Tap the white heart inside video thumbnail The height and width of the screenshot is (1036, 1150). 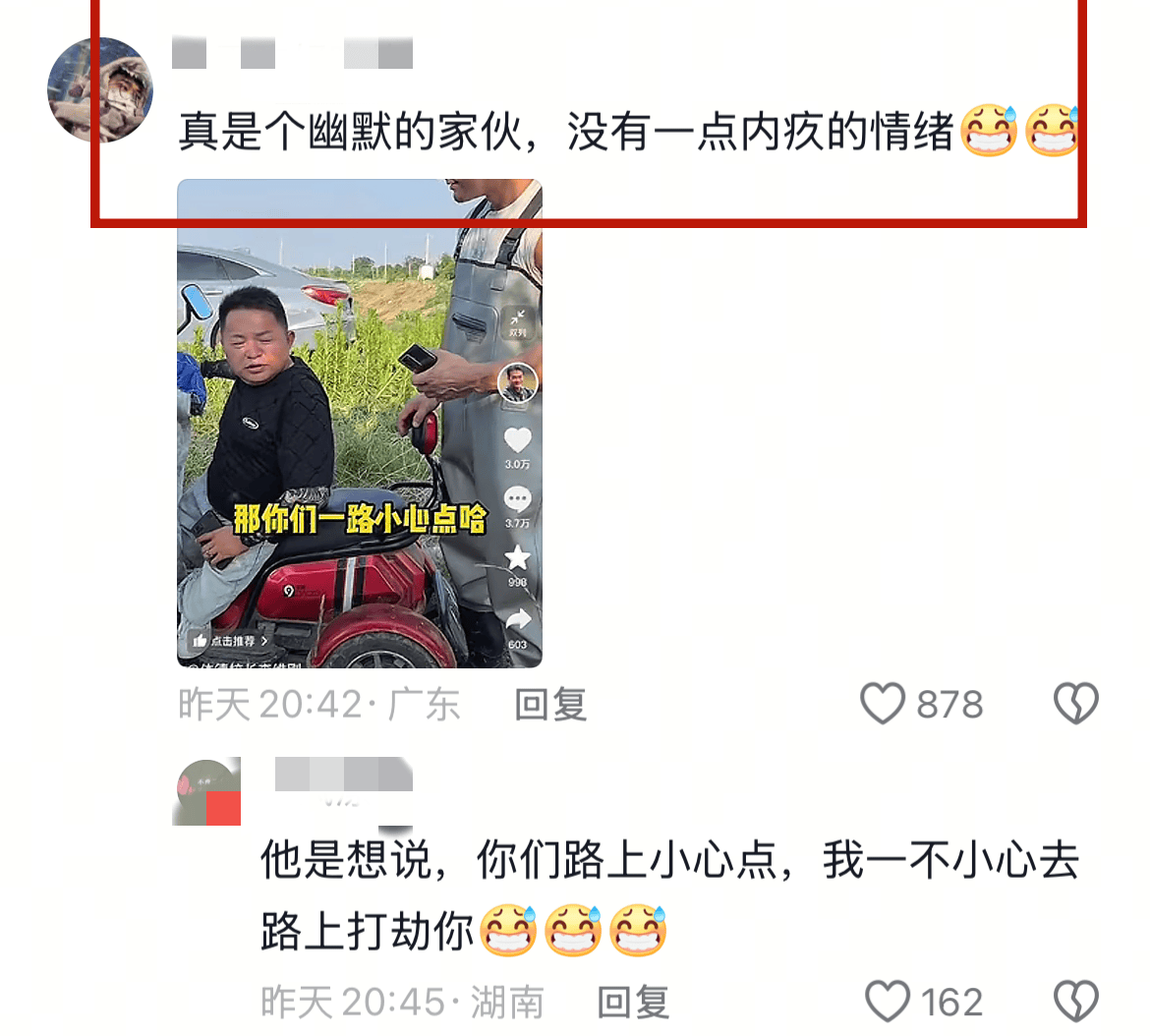[x=517, y=440]
